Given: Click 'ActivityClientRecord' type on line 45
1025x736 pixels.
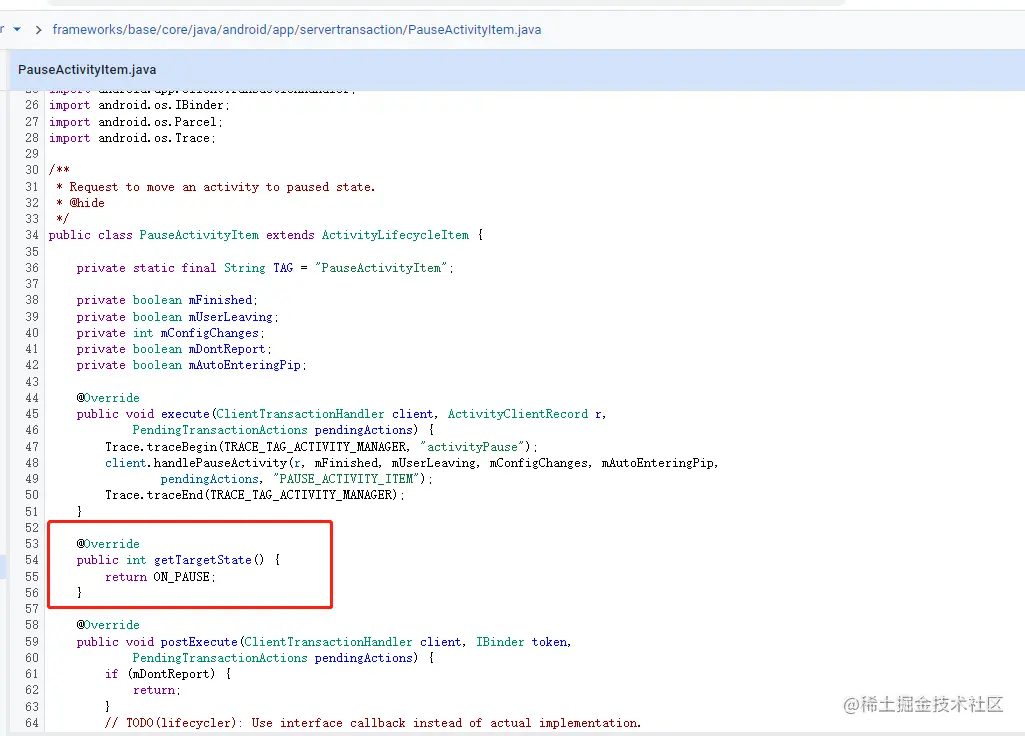Looking at the screenshot, I should (518, 414).
